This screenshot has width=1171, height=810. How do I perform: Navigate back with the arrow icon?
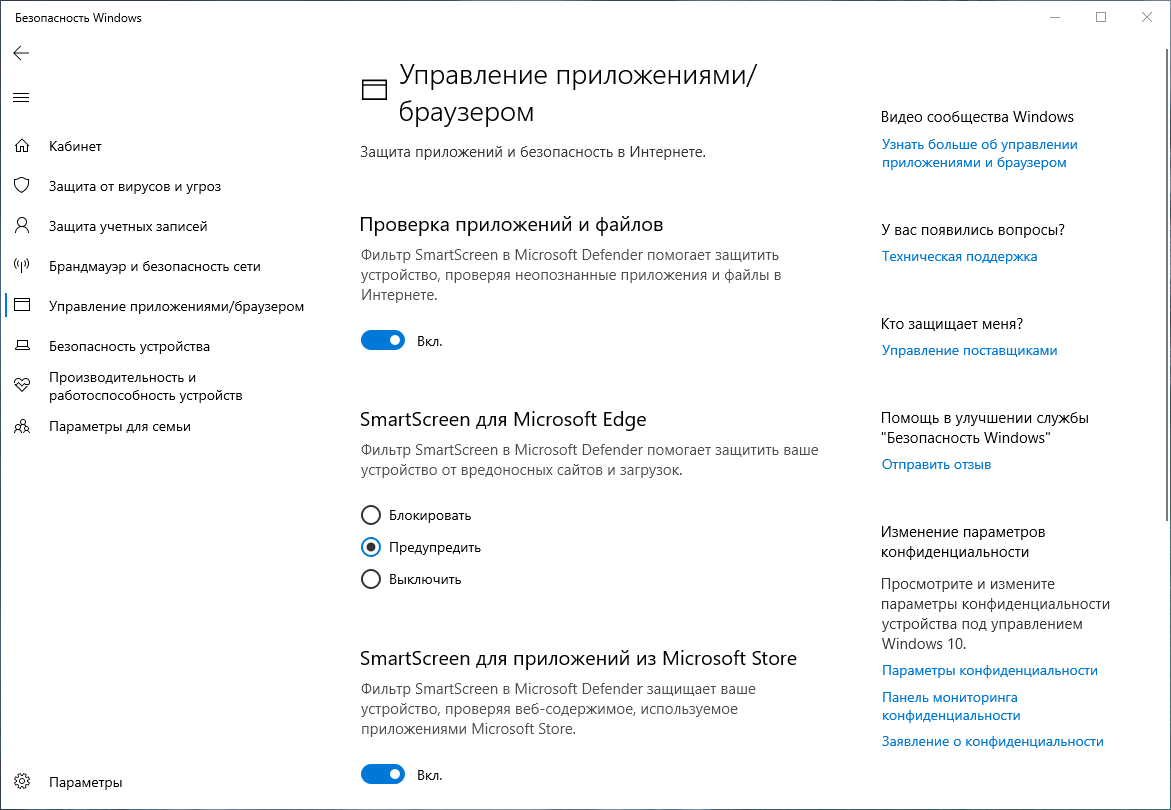(21, 53)
